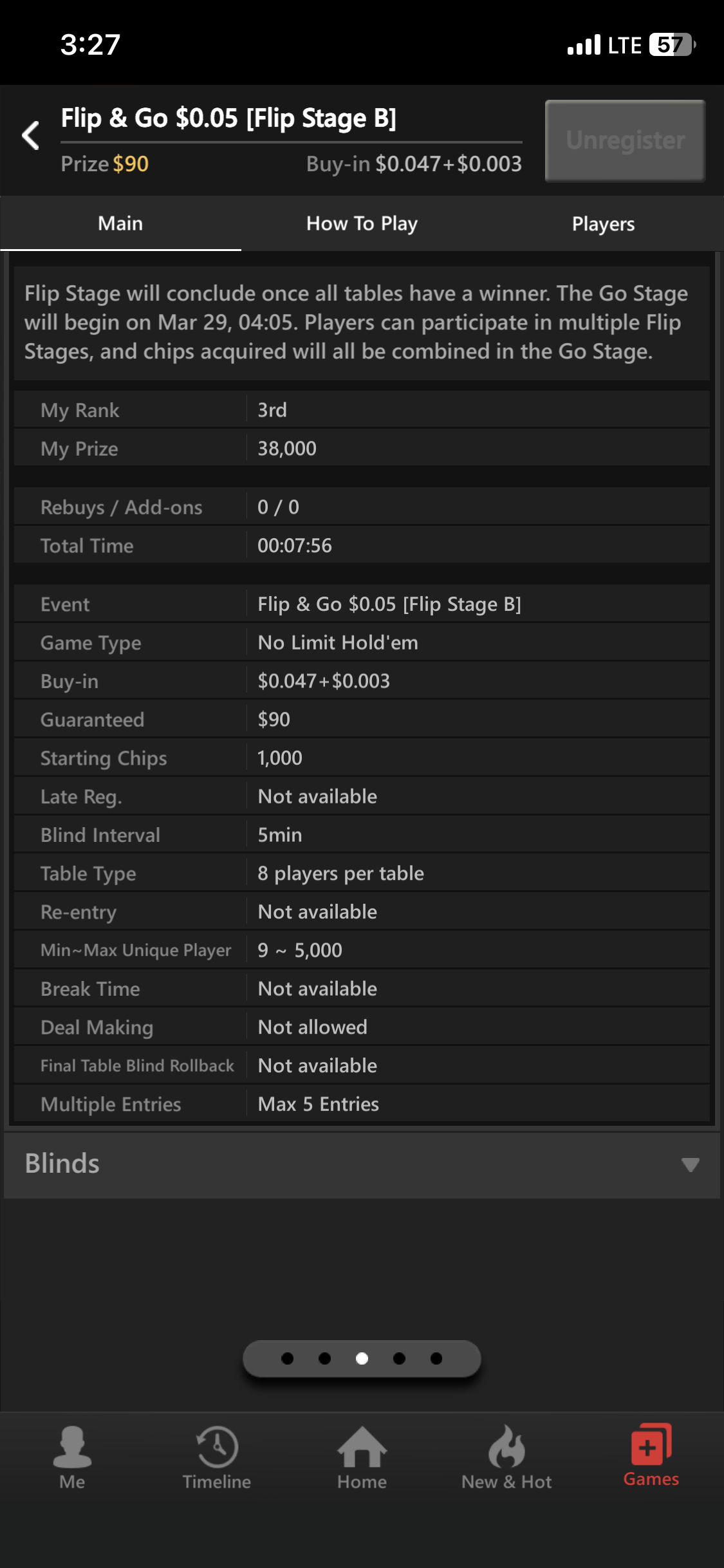Switch to the Players tab
The width and height of the screenshot is (724, 1568).
(x=603, y=223)
